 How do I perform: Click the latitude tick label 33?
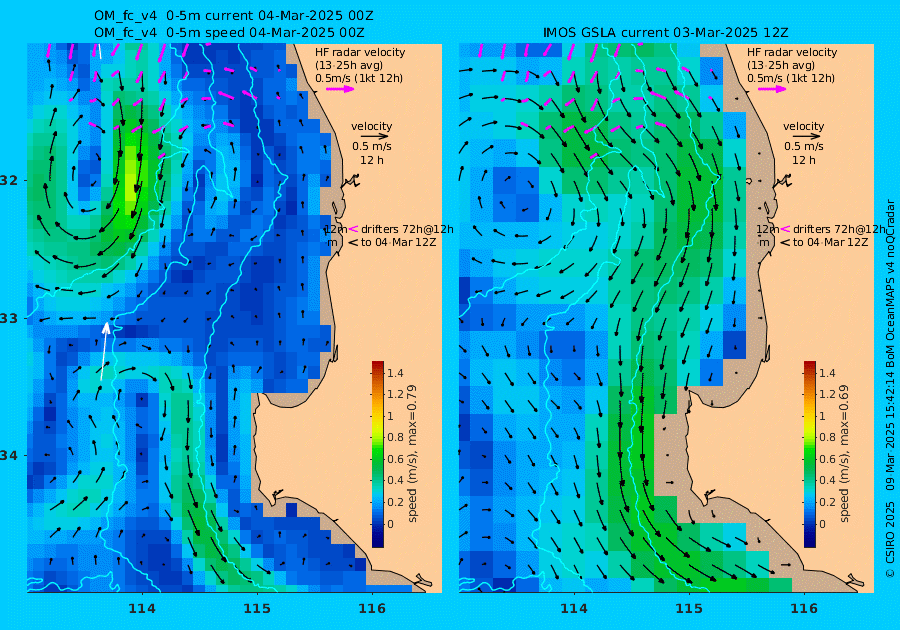(x=9, y=318)
